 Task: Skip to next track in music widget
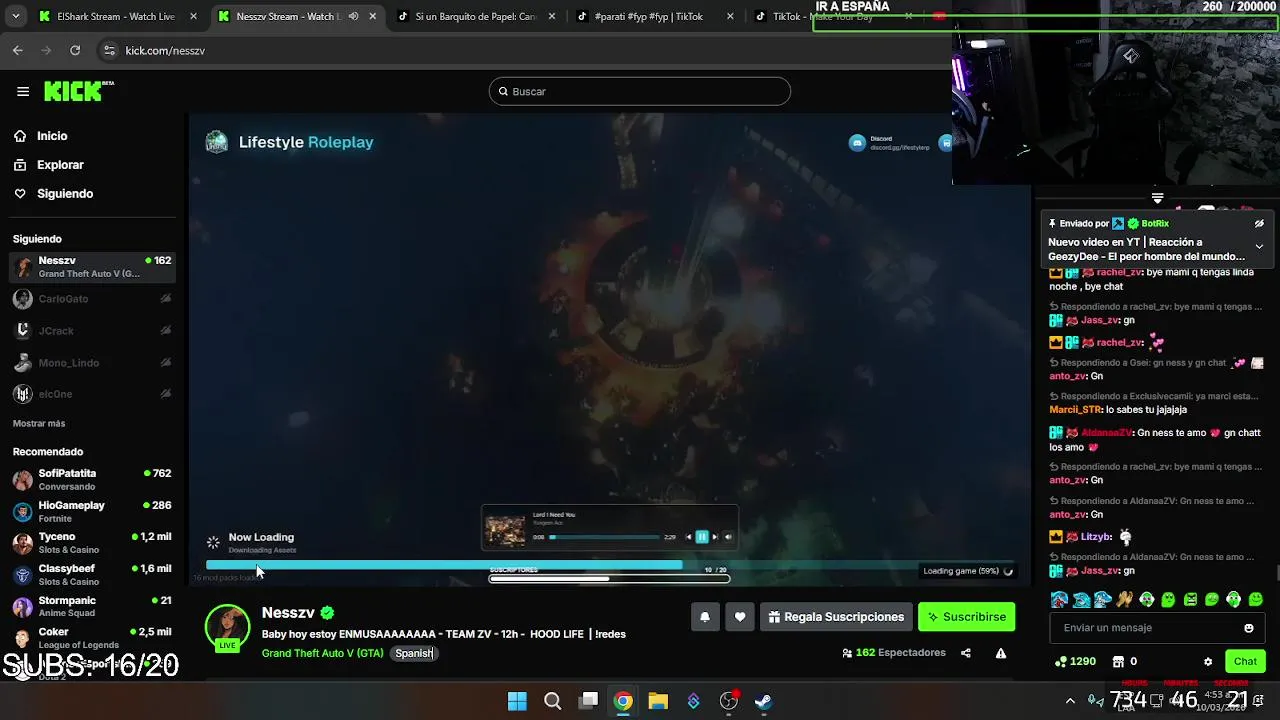click(715, 537)
